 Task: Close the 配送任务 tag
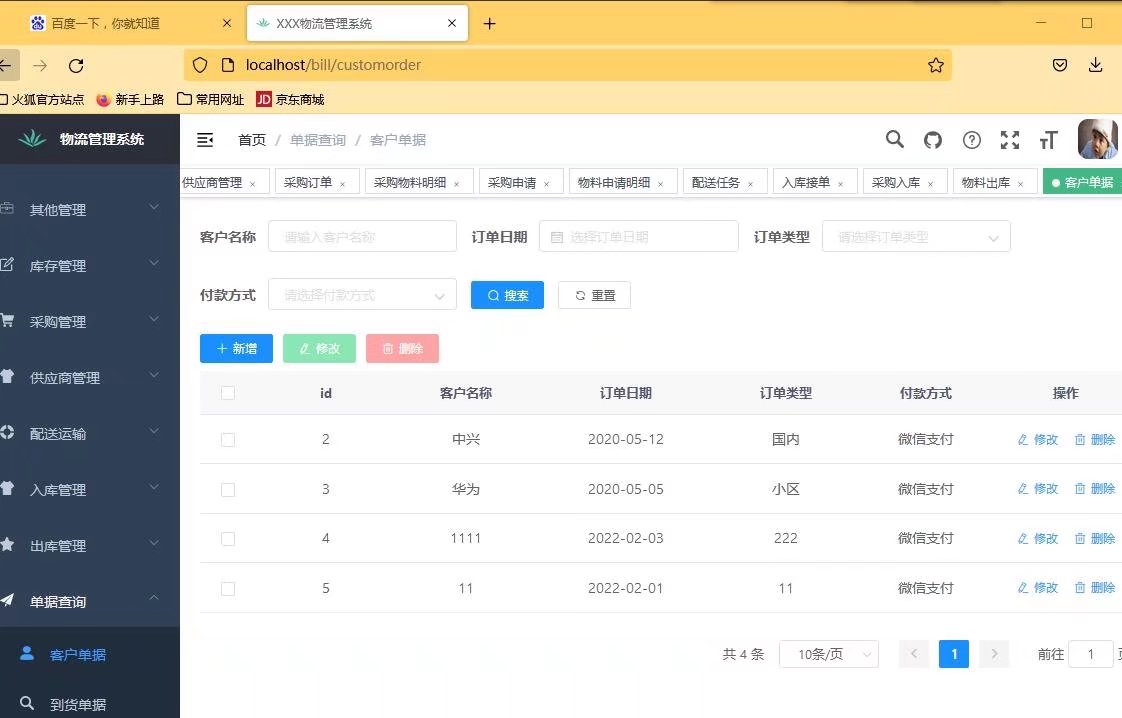click(751, 184)
